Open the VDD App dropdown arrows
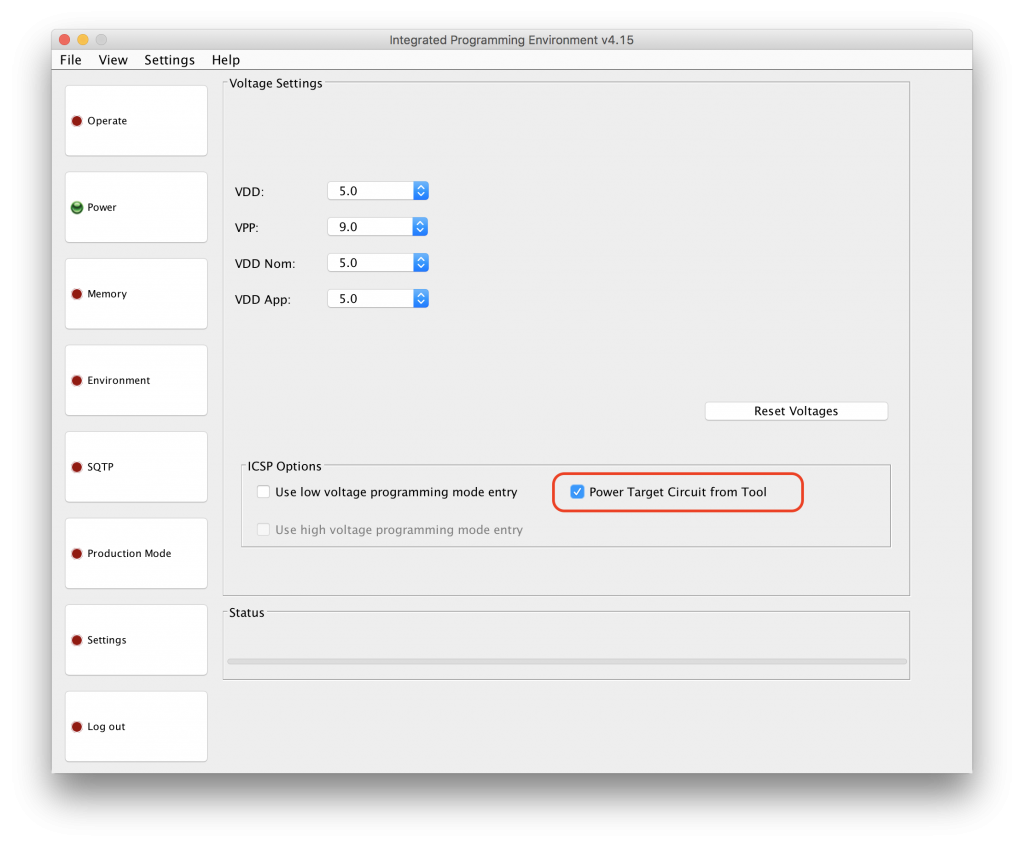This screenshot has height=847, width=1024. coord(420,299)
